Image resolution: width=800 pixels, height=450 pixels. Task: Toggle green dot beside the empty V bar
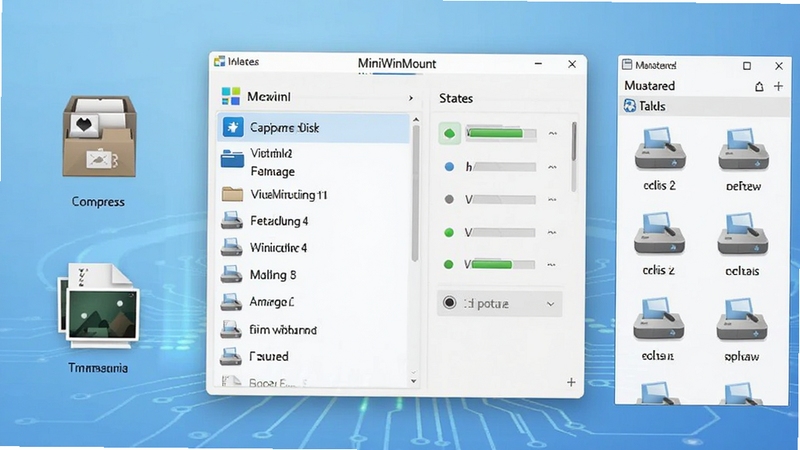click(449, 233)
